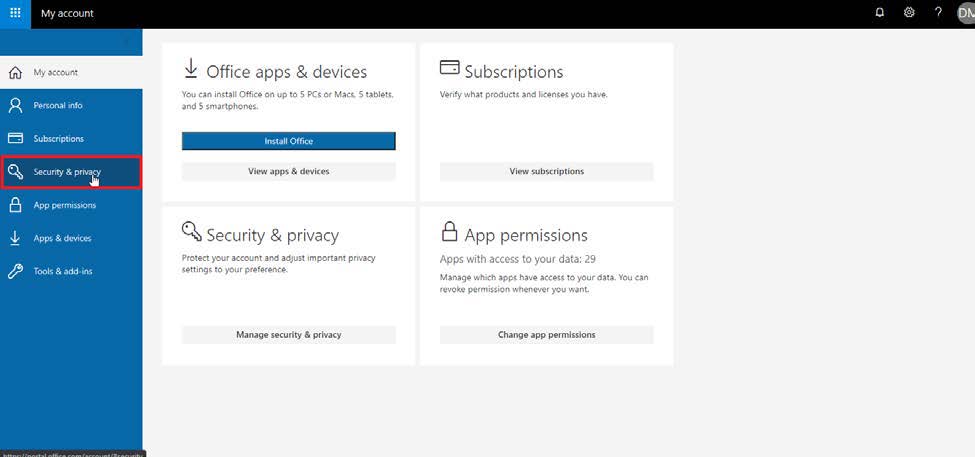Open the DM account avatar
Screen dimensions: 975x457
point(966,13)
